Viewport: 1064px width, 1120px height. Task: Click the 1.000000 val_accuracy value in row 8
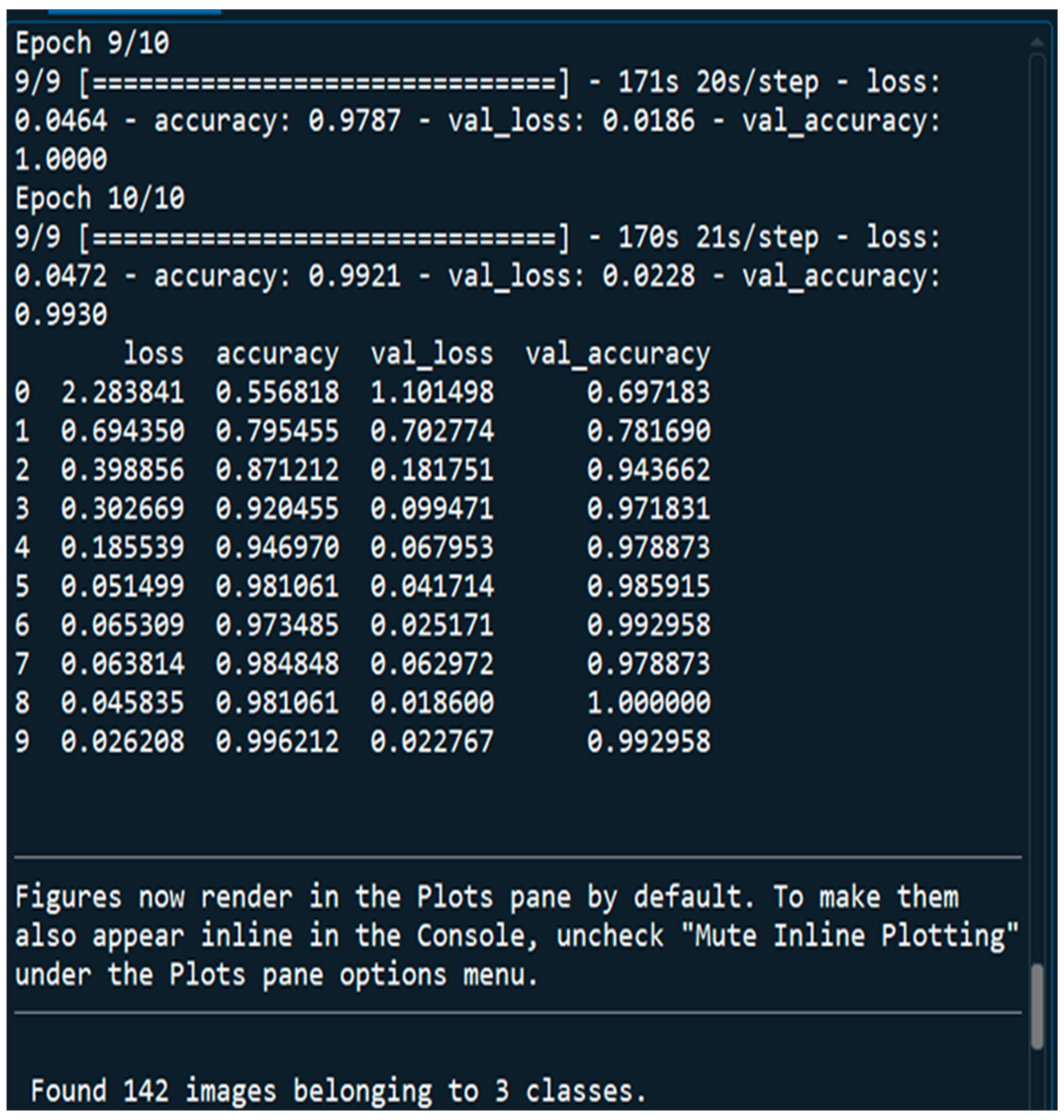pyautogui.click(x=648, y=703)
